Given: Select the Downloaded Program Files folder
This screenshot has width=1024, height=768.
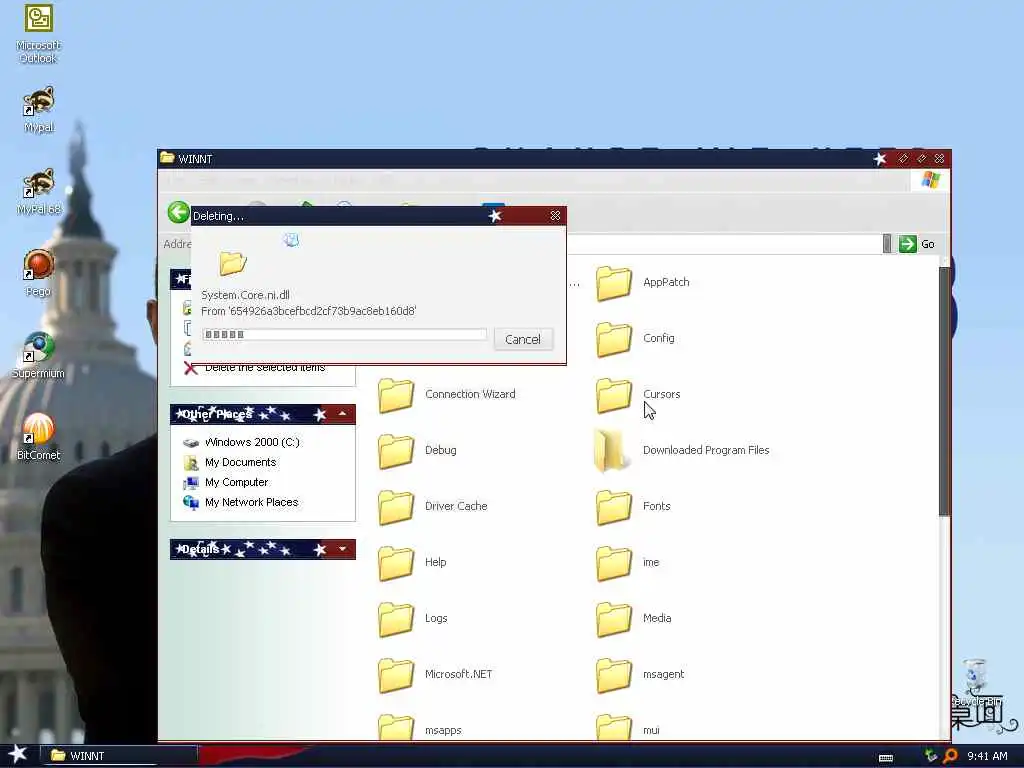Looking at the screenshot, I should pyautogui.click(x=682, y=451).
